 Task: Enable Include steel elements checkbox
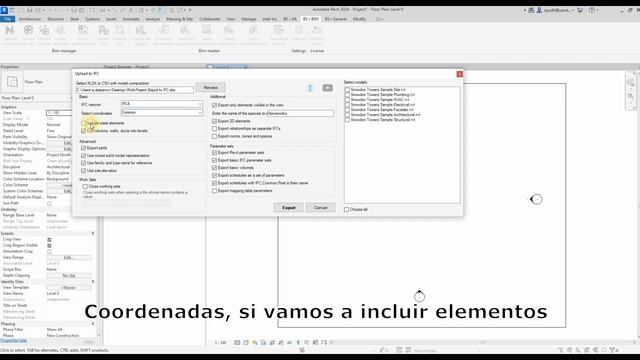[x=84, y=123]
